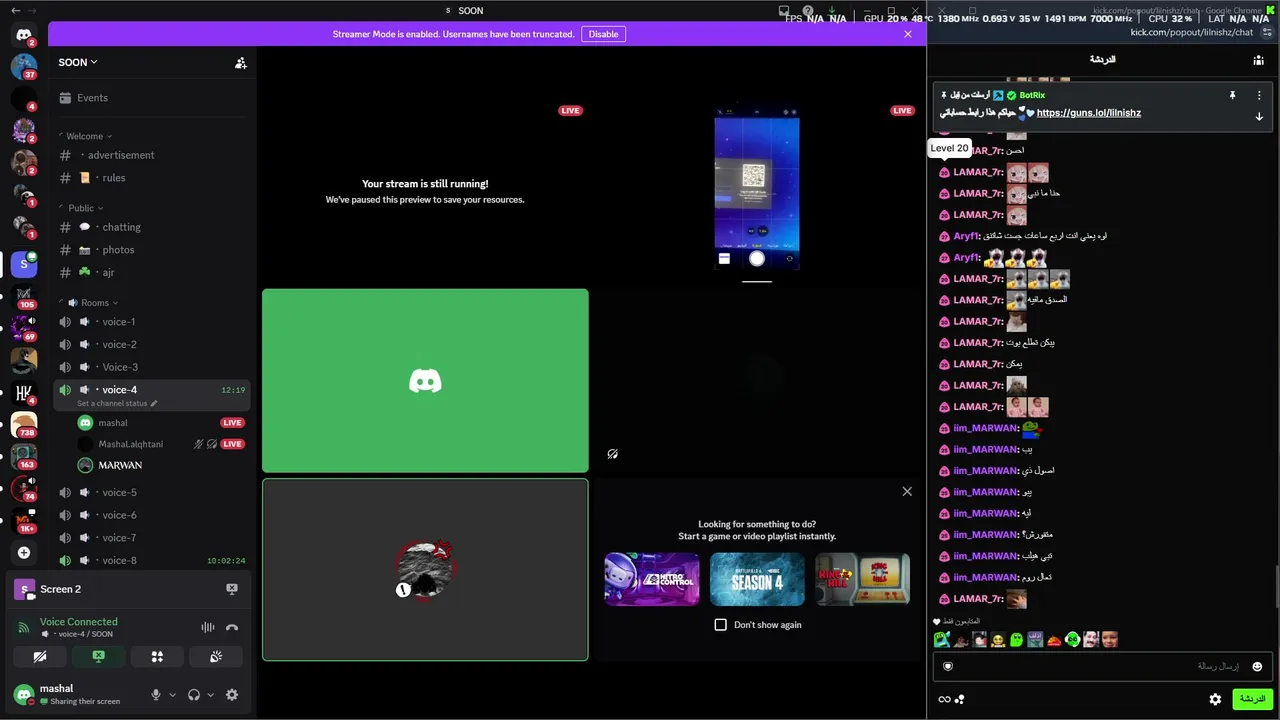The width and height of the screenshot is (1280, 720).
Task: Join the voice-7 channel
Action: (x=152, y=538)
